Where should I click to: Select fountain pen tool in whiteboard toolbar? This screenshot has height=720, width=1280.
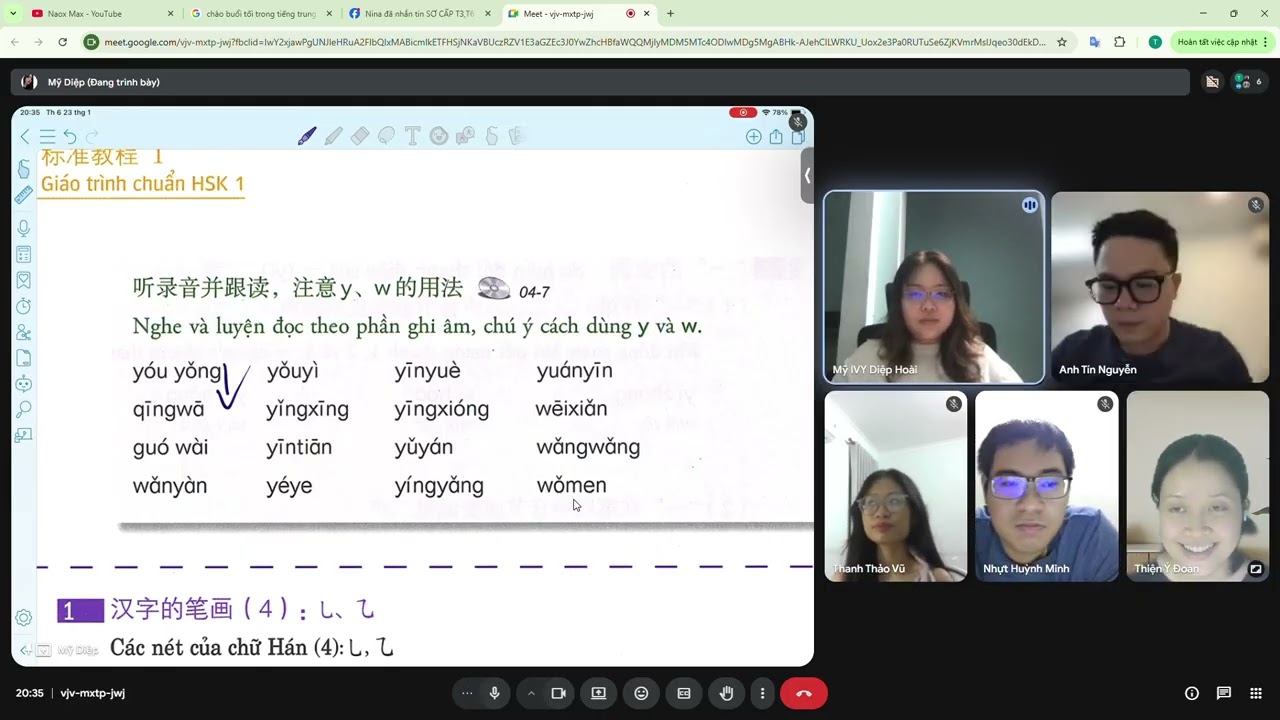307,136
